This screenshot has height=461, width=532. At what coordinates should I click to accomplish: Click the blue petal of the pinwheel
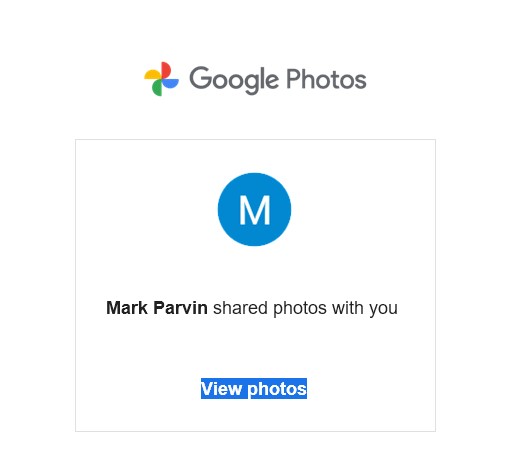(170, 83)
